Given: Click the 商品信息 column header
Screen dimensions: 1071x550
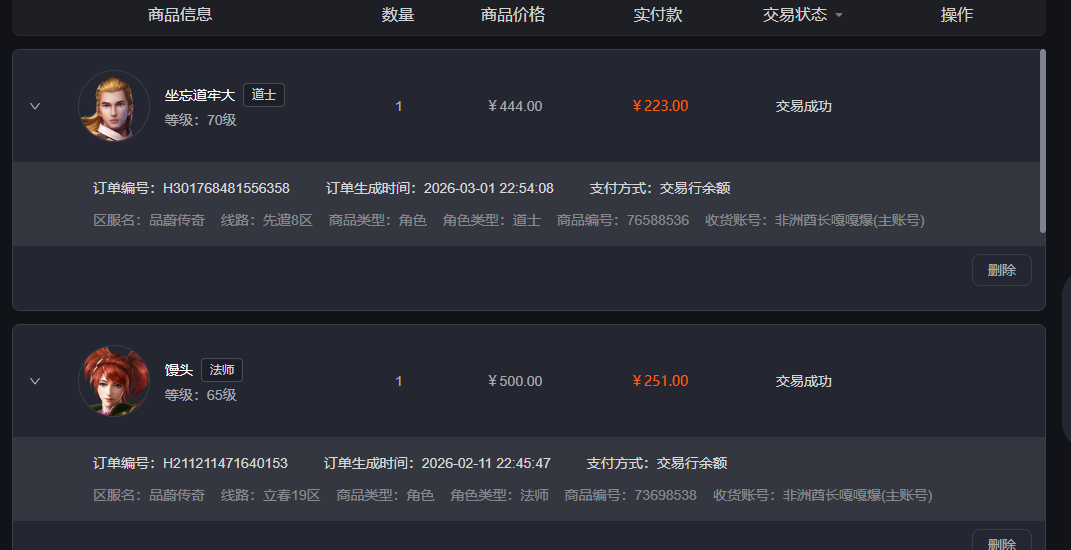Looking at the screenshot, I should tap(180, 14).
